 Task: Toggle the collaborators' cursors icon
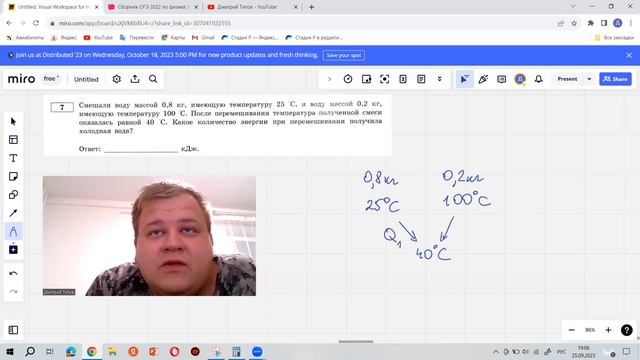(464, 79)
